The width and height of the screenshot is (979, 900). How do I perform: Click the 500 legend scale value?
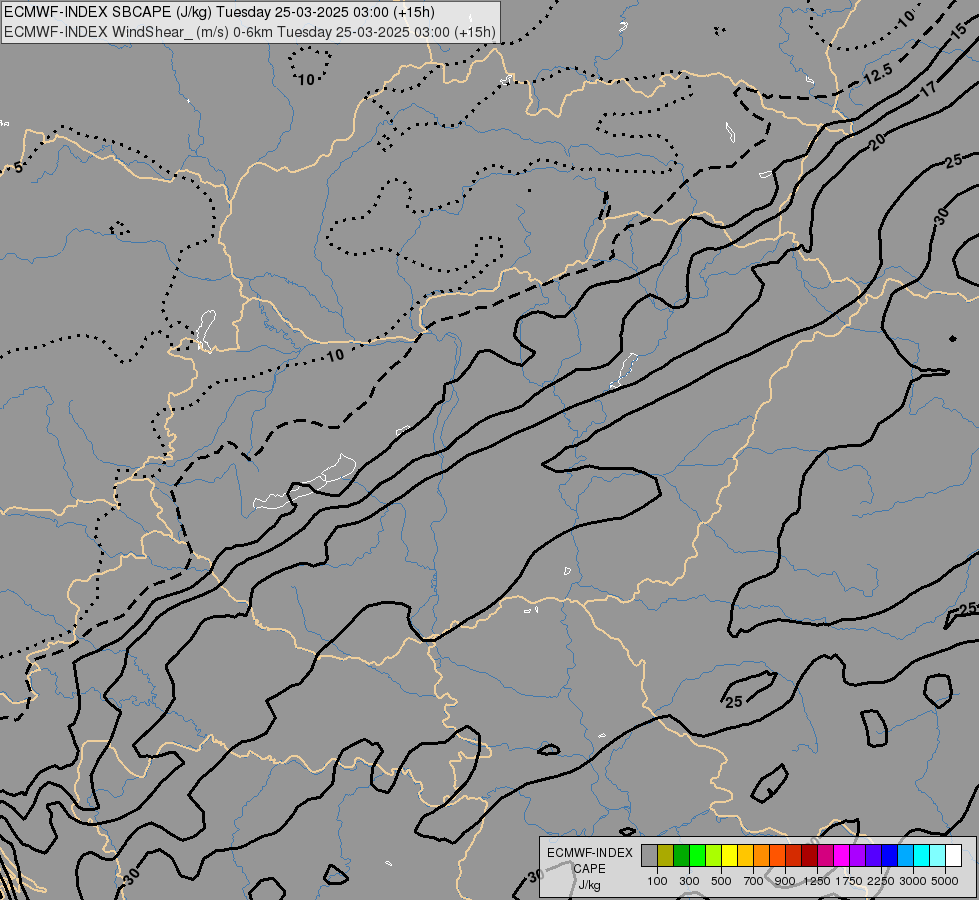click(x=721, y=881)
